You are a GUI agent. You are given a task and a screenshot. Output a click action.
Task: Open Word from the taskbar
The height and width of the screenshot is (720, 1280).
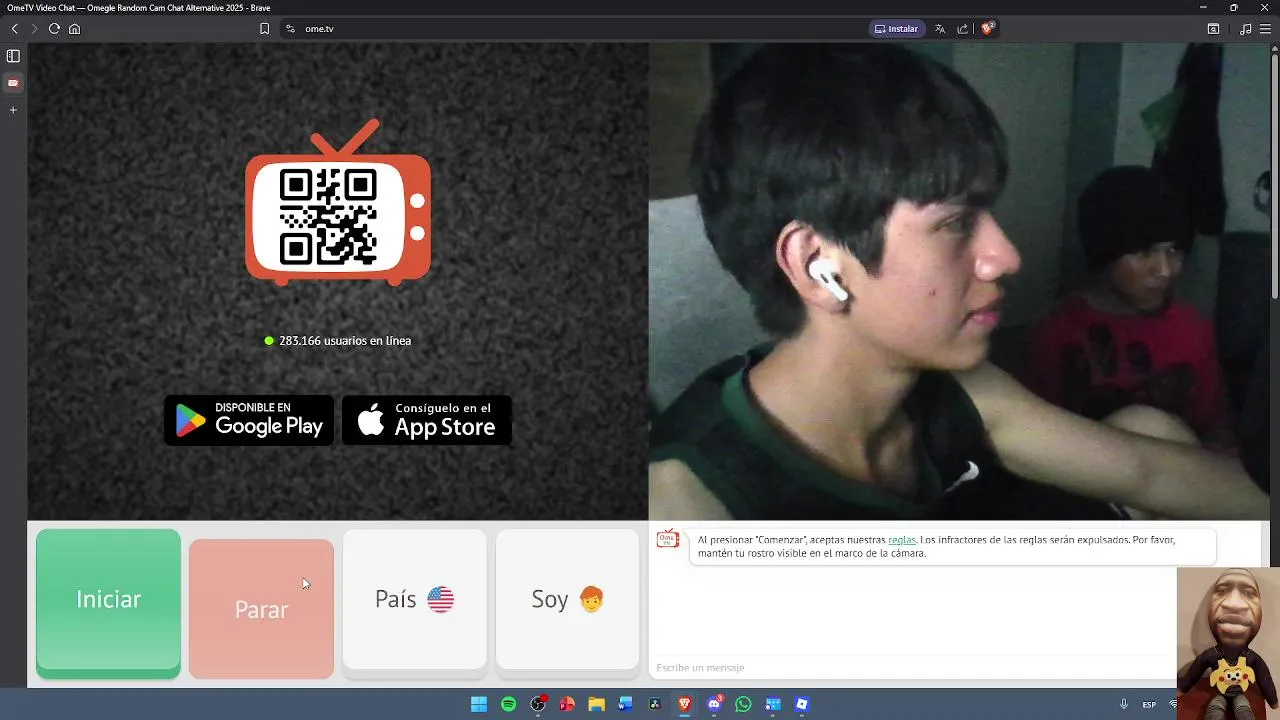(x=625, y=704)
